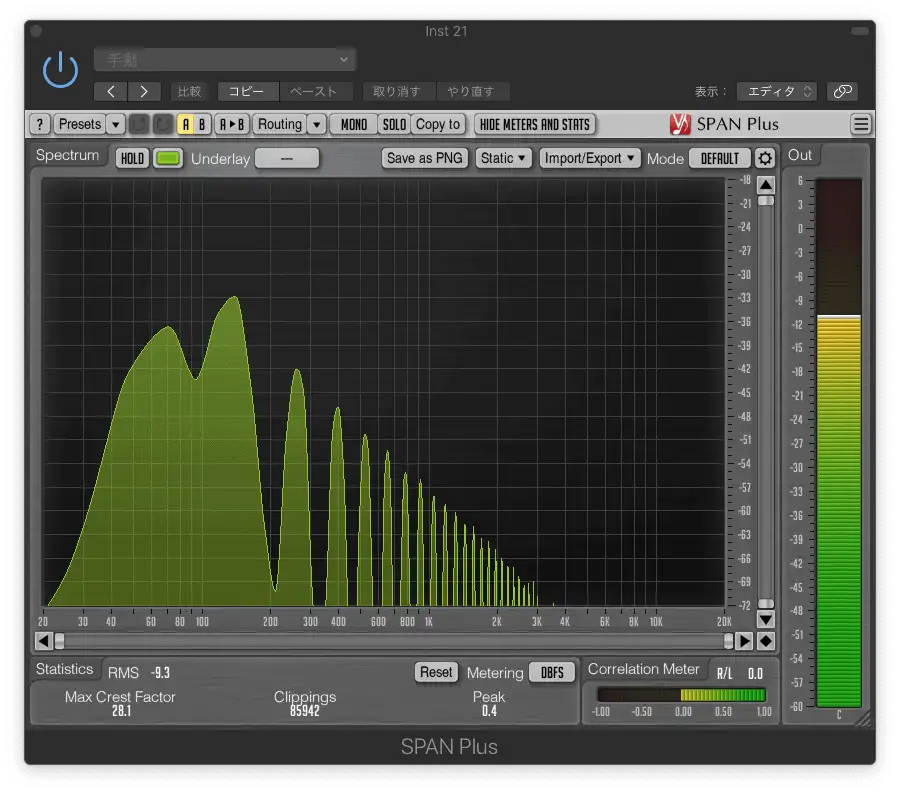
Task: Click the Out level meter bar
Action: [x=839, y=443]
